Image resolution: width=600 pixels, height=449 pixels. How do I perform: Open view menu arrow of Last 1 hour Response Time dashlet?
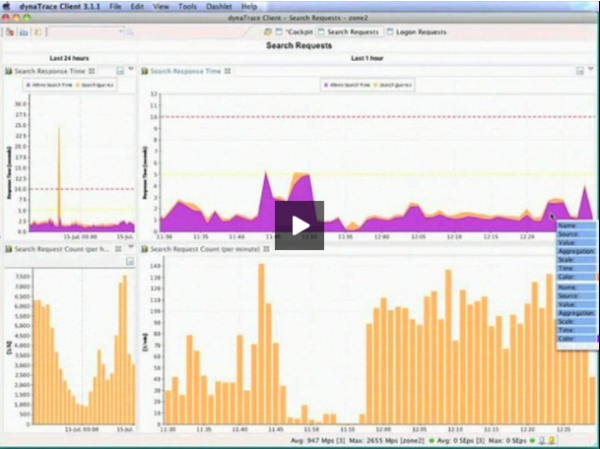click(591, 69)
